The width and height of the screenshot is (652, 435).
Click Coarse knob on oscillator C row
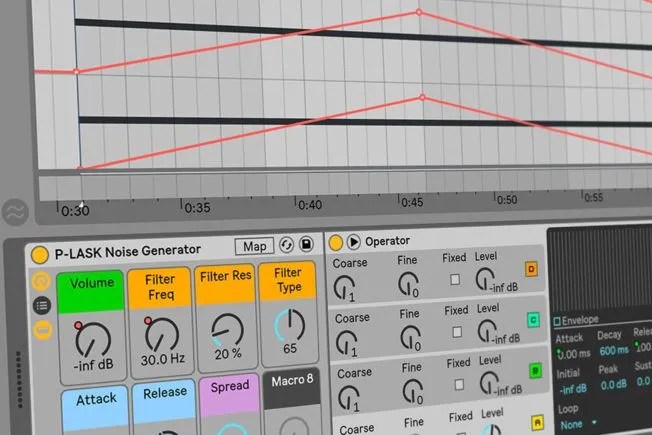[x=346, y=342]
